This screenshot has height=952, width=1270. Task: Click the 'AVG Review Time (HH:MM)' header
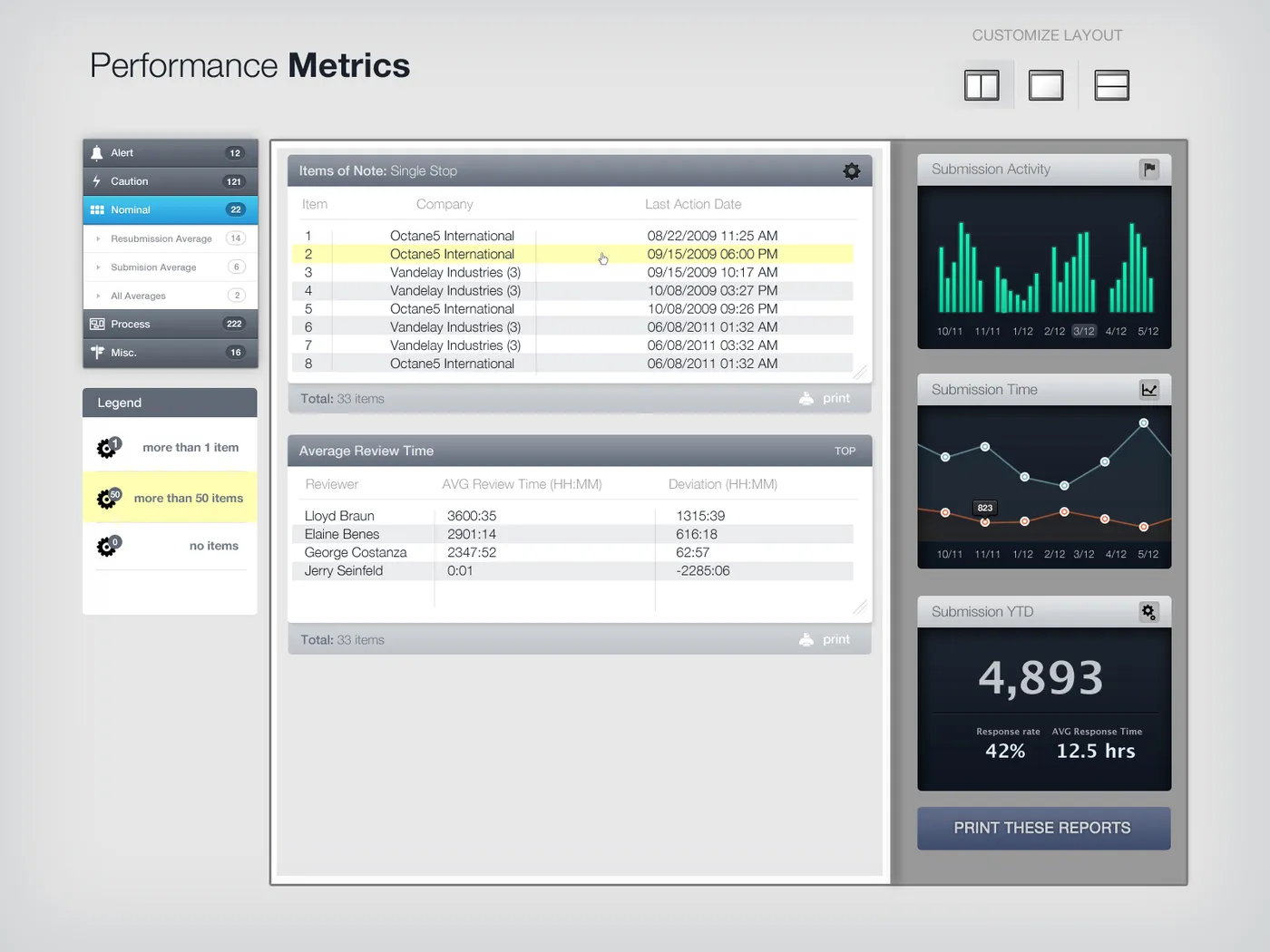tap(522, 484)
